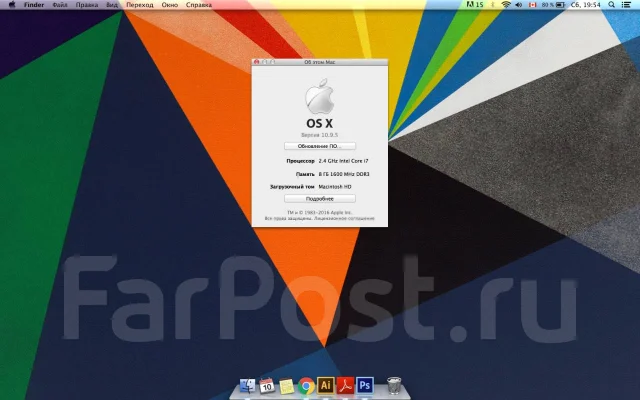Click the Версия 10.9.5 text
640x400 pixels.
pyautogui.click(x=320, y=135)
